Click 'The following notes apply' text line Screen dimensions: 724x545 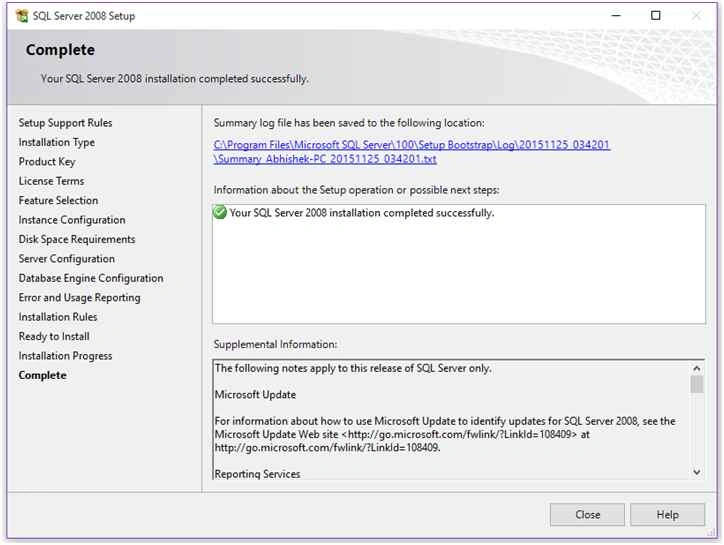pos(353,369)
